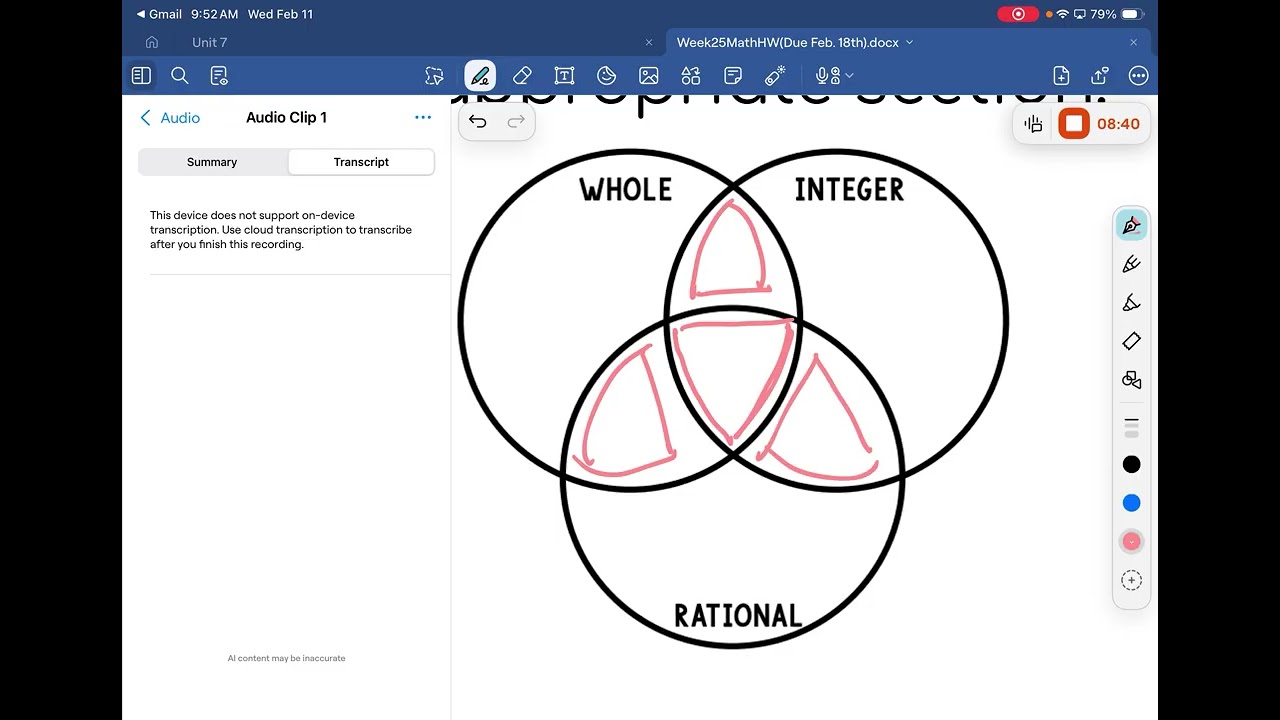Select the Lasso selection tool
1280x720 pixels.
434,76
